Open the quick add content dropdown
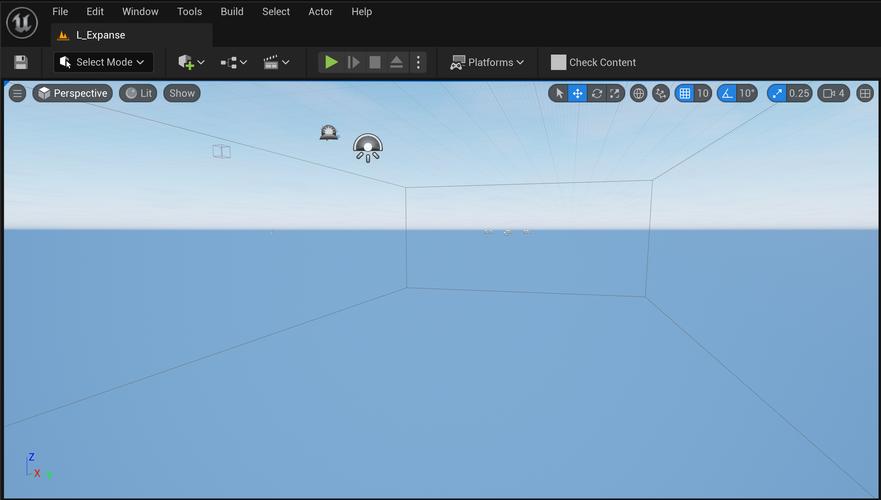Viewport: 881px width, 500px height. pos(191,62)
